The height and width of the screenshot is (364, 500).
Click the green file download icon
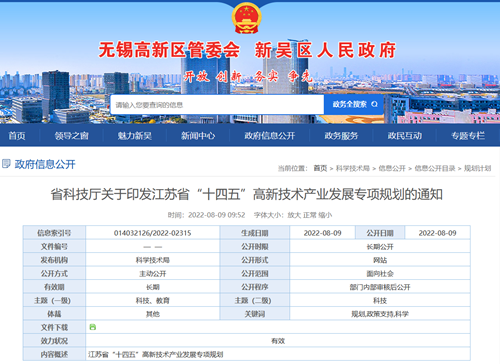coord(93,327)
